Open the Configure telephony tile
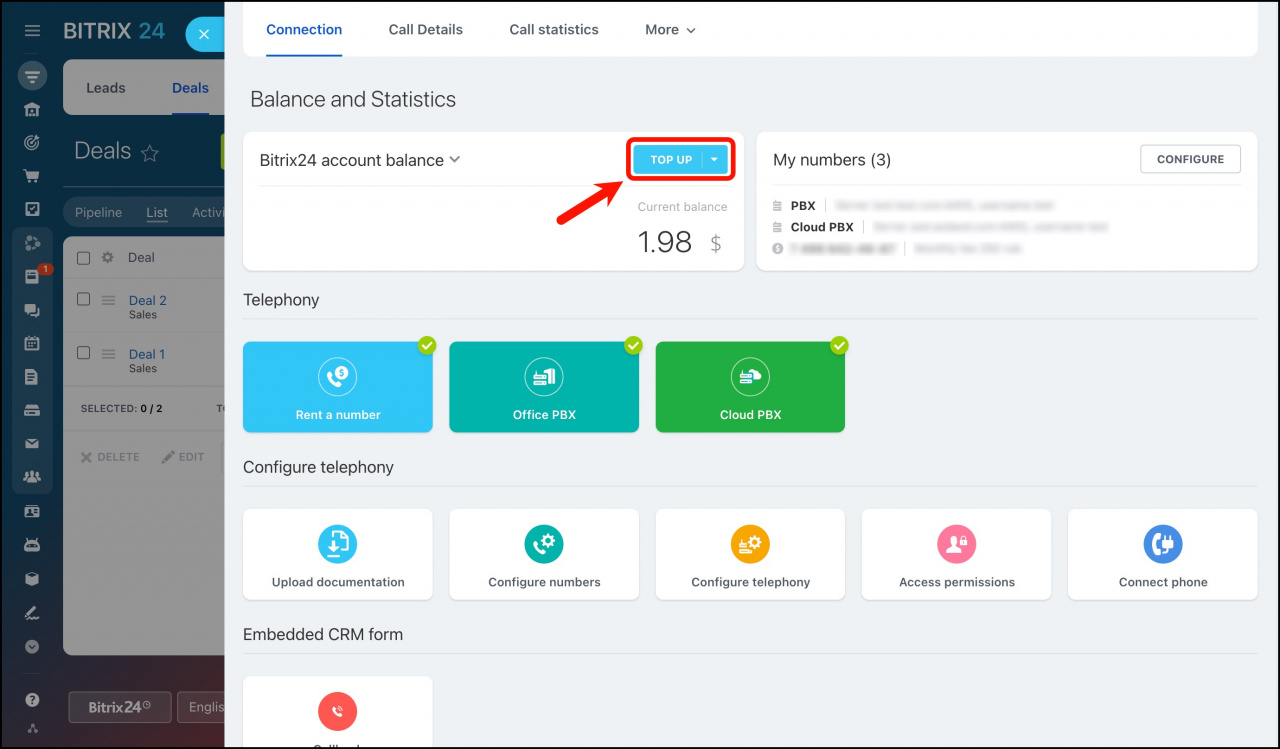The width and height of the screenshot is (1280, 749). (750, 554)
